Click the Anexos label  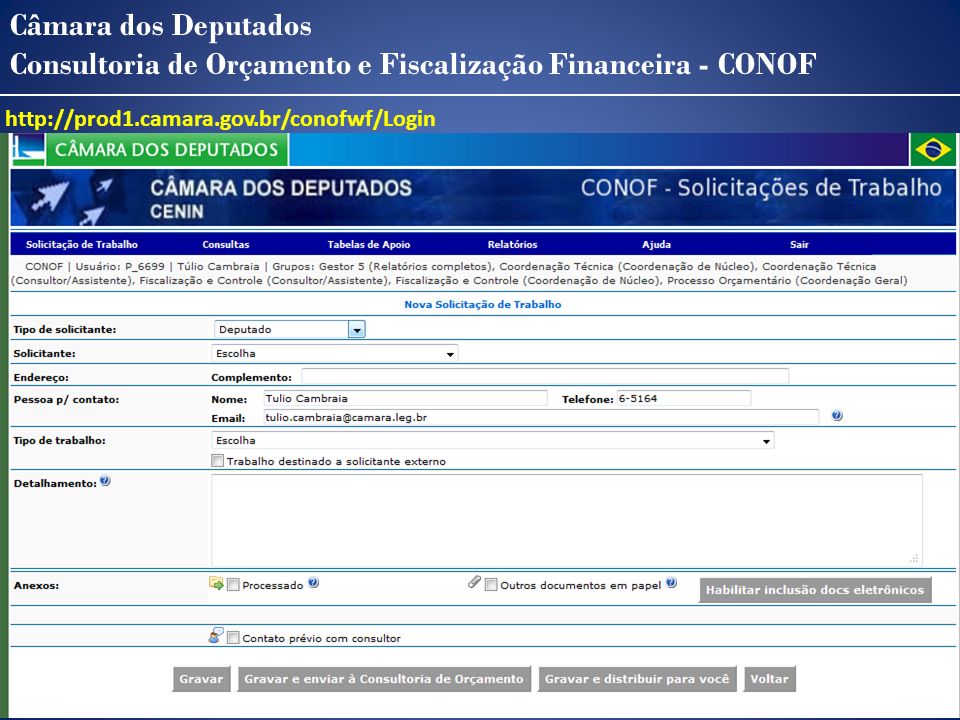[36, 585]
